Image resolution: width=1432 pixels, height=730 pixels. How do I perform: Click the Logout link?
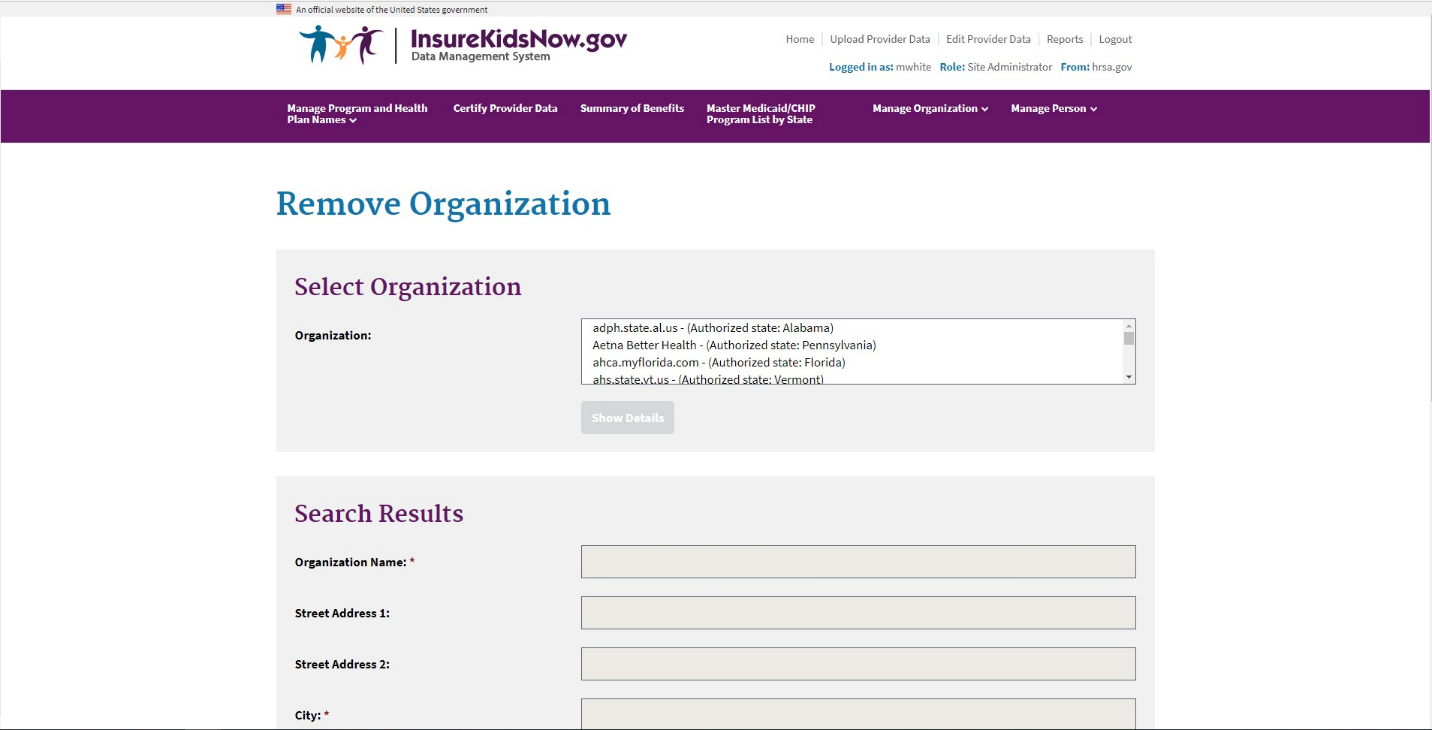click(x=1115, y=39)
